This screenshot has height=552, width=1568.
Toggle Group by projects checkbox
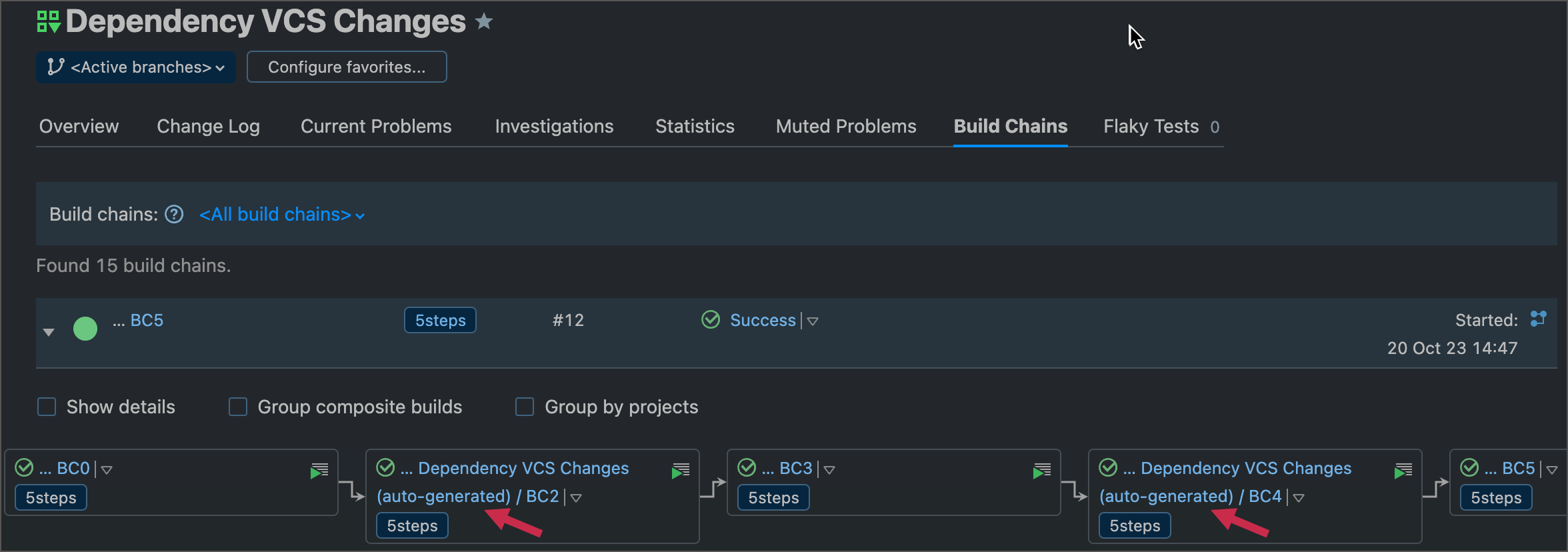[x=525, y=407]
